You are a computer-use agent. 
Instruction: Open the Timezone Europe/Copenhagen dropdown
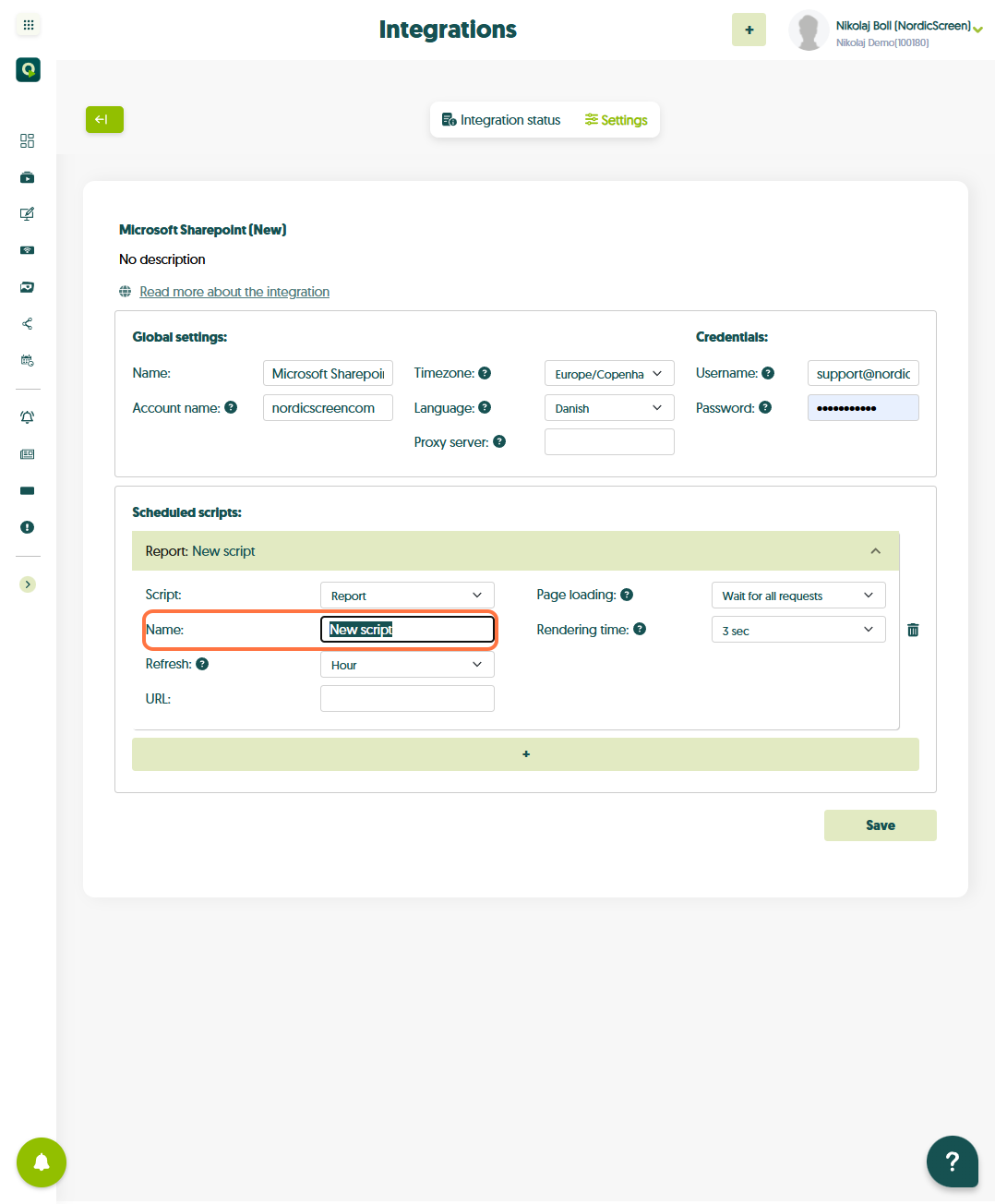(x=609, y=373)
